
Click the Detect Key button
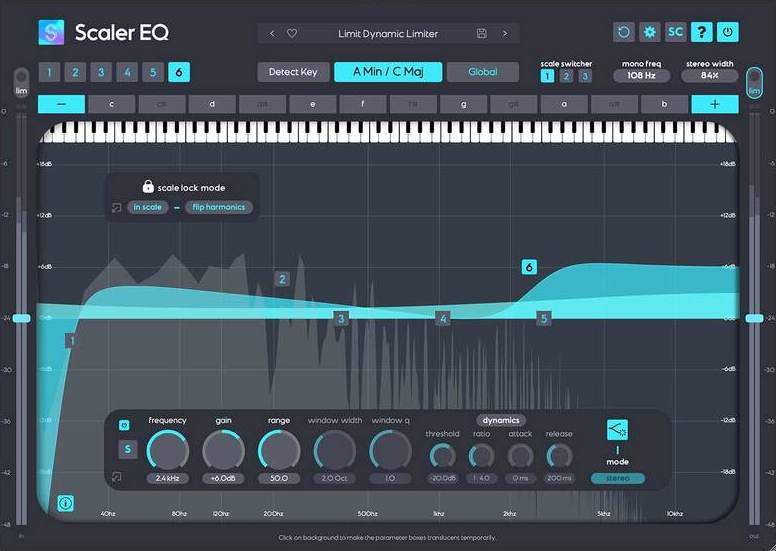pyautogui.click(x=293, y=72)
